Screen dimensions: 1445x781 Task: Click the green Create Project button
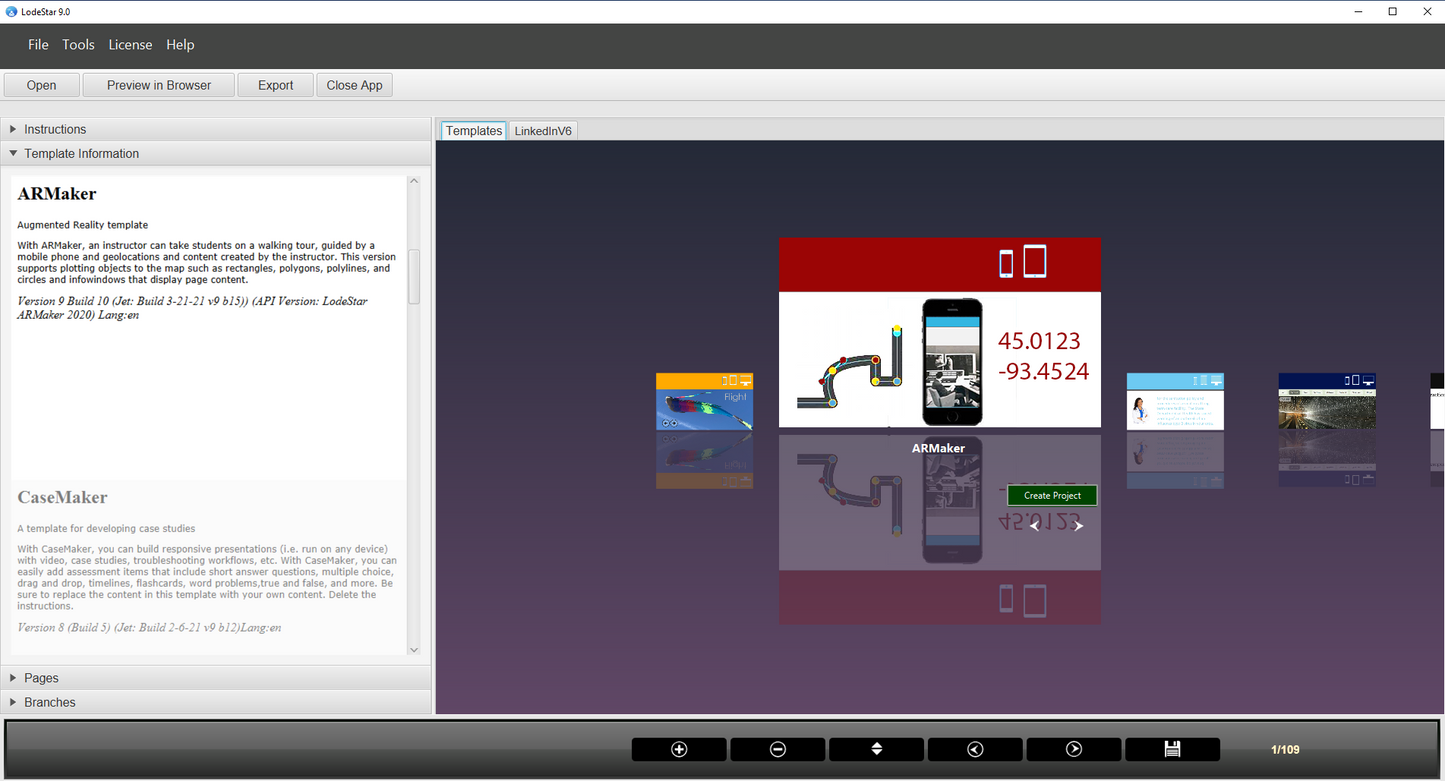1052,495
